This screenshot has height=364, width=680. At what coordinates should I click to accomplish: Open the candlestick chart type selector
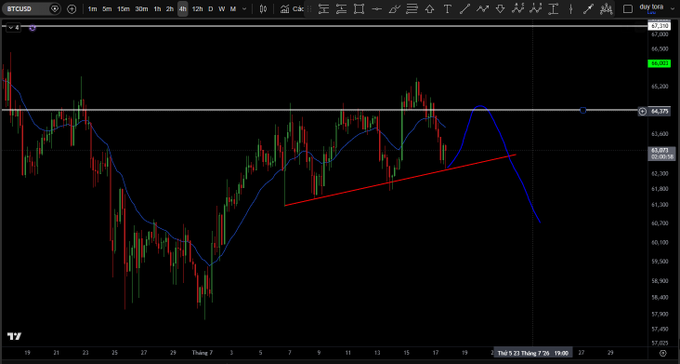(263, 9)
